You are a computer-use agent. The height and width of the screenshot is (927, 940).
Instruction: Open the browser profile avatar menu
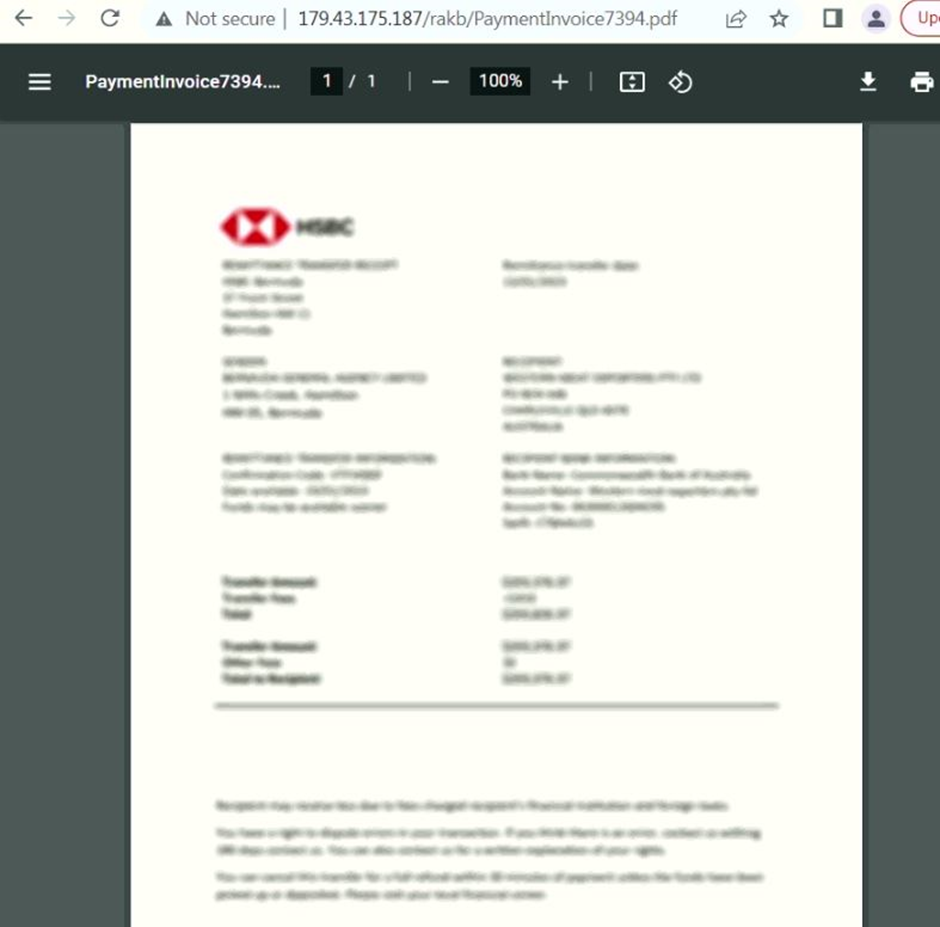pyautogui.click(x=876, y=19)
